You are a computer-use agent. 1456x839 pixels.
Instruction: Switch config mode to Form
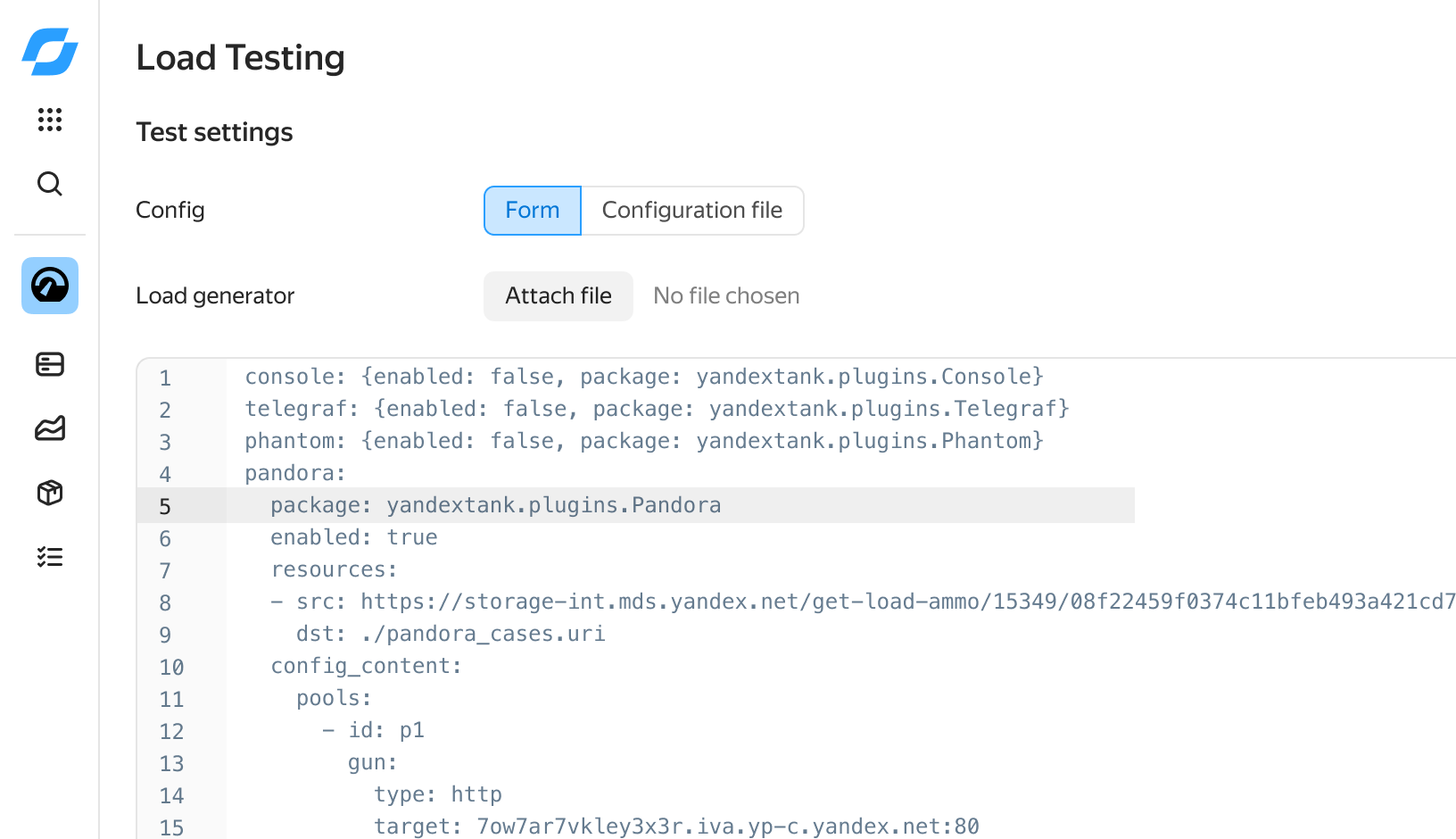[x=533, y=211]
